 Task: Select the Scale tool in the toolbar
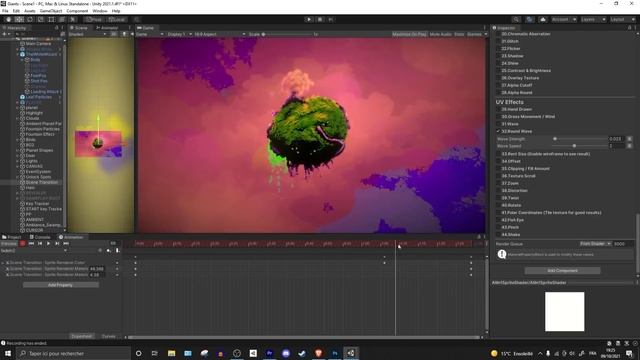[x=40, y=19]
